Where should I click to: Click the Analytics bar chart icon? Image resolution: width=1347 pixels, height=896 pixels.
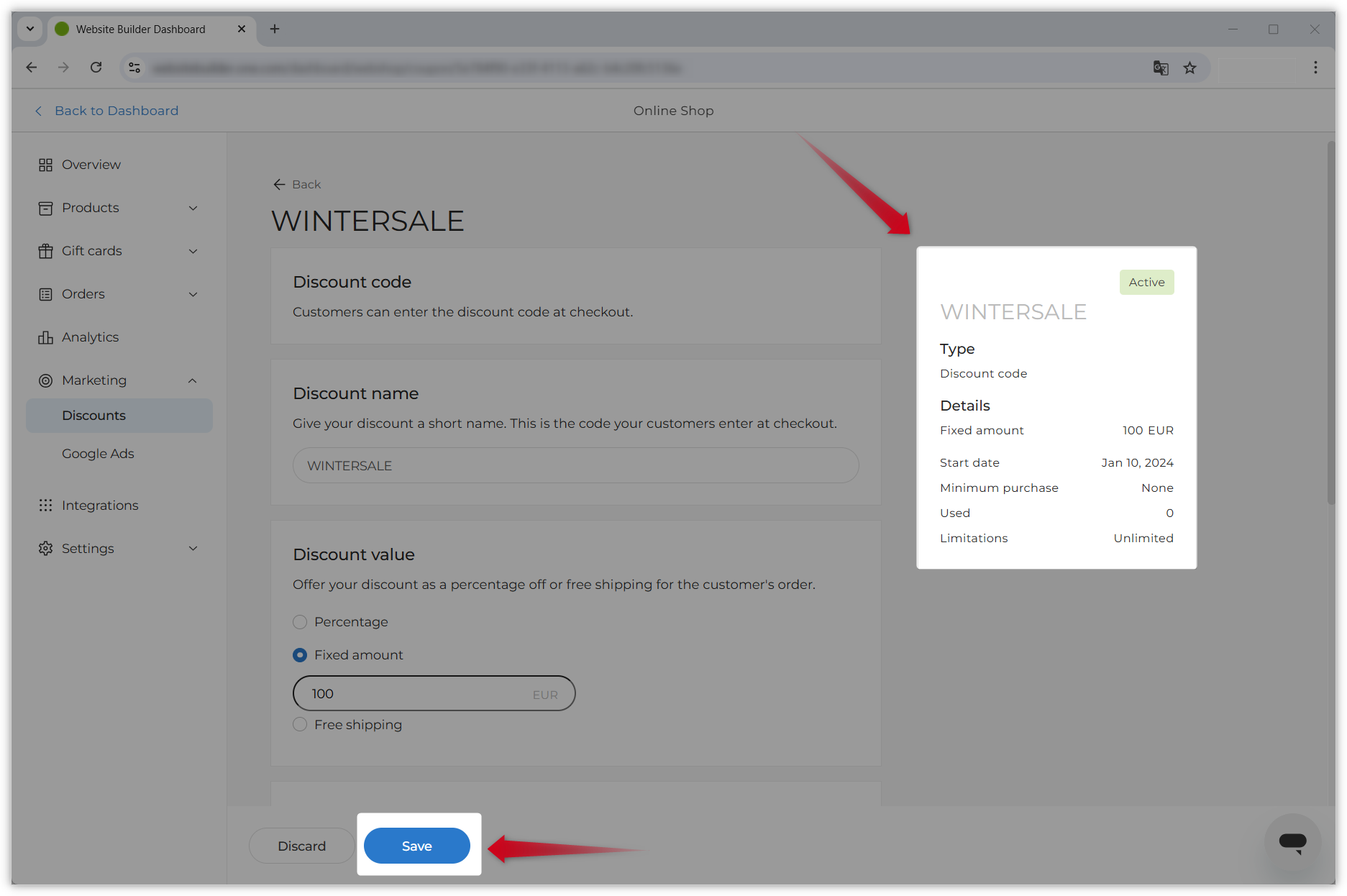click(45, 337)
